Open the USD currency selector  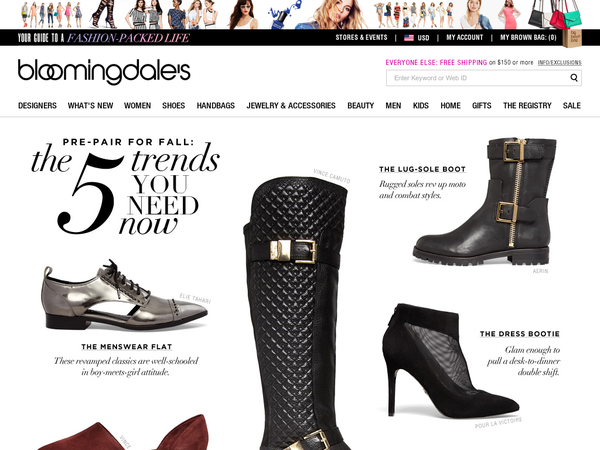point(423,38)
